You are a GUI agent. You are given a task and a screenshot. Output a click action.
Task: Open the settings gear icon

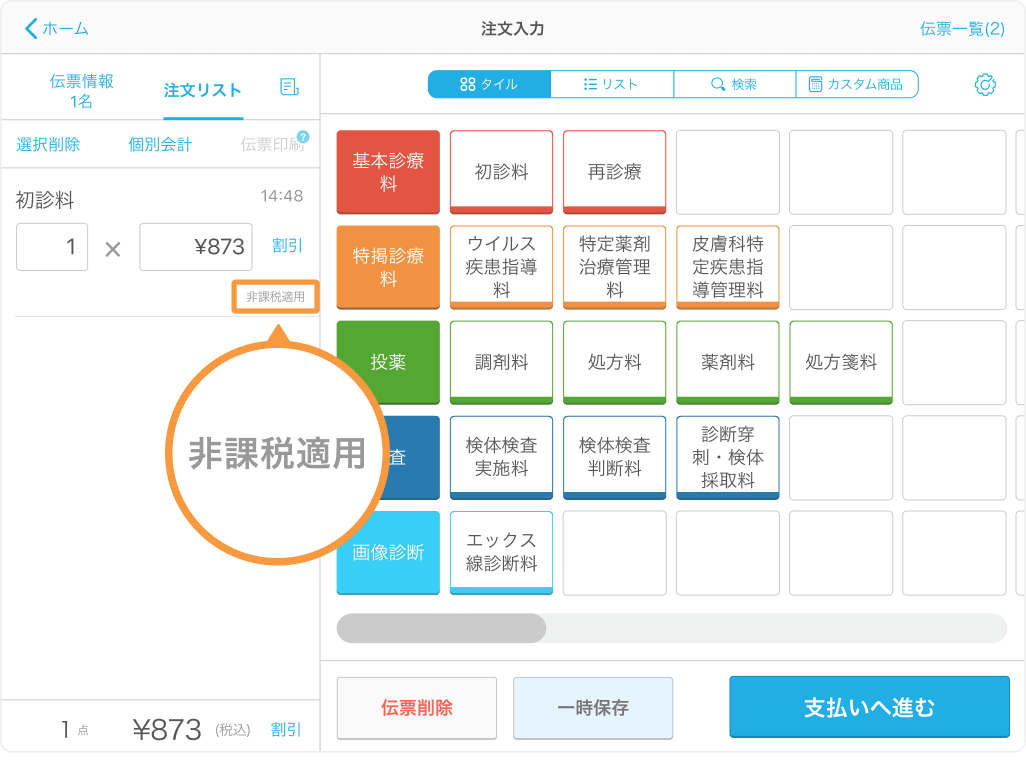click(985, 85)
